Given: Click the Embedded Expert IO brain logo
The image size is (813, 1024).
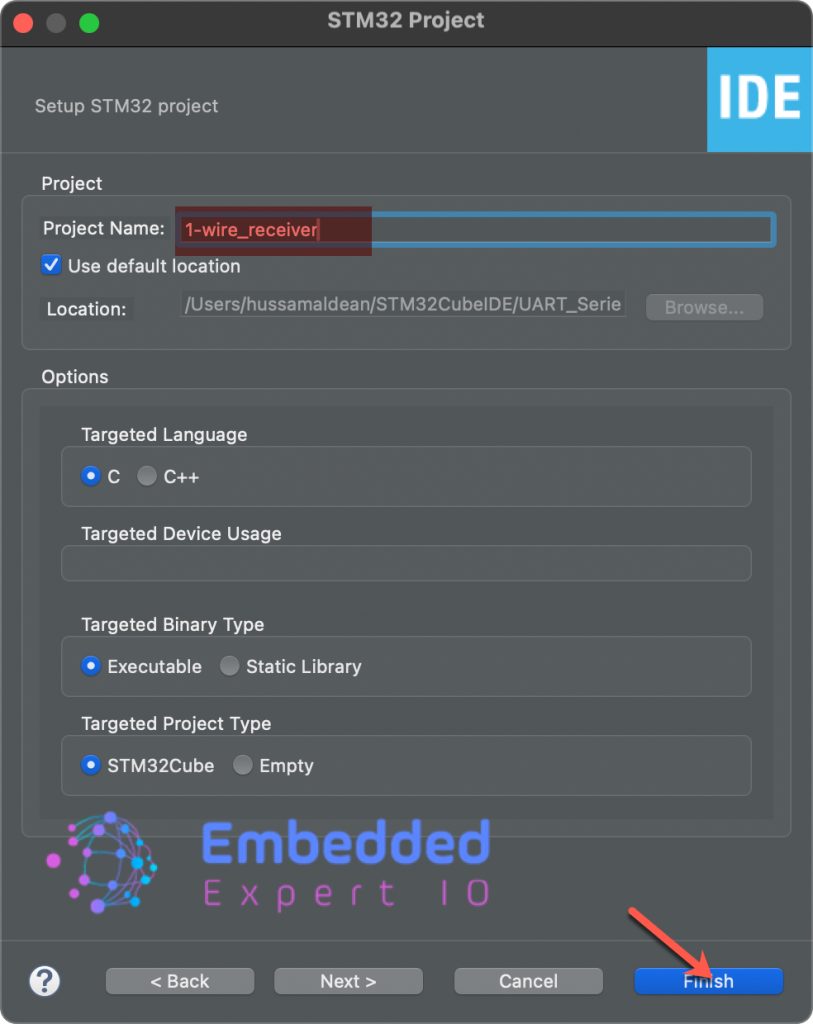Looking at the screenshot, I should (101, 862).
